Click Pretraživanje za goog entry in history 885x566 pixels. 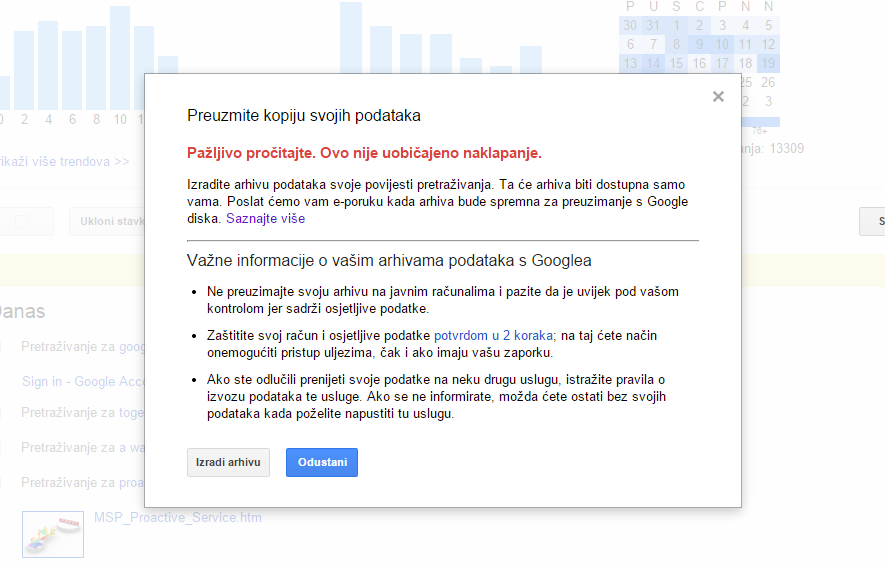(x=83, y=346)
